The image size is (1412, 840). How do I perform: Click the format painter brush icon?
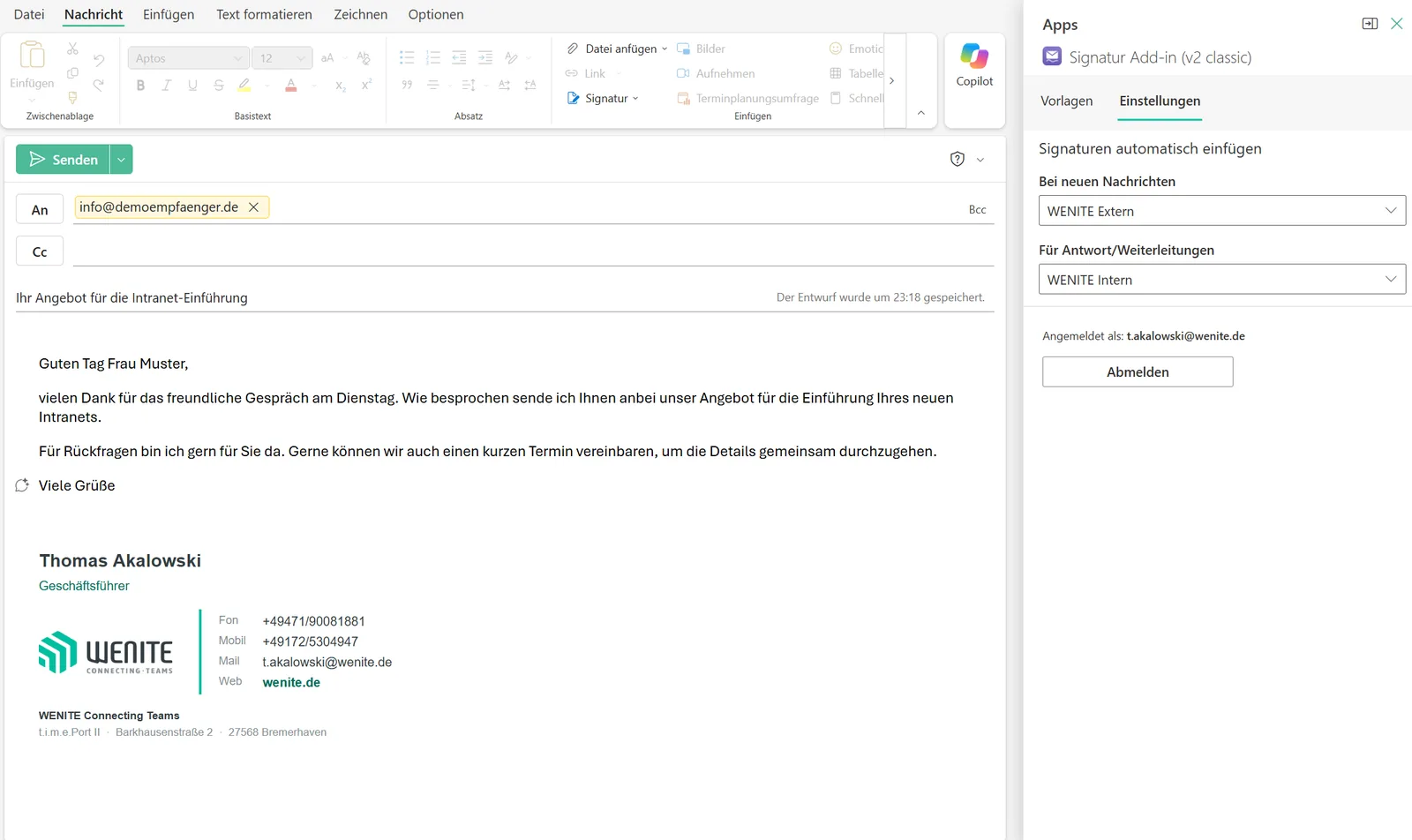[72, 97]
